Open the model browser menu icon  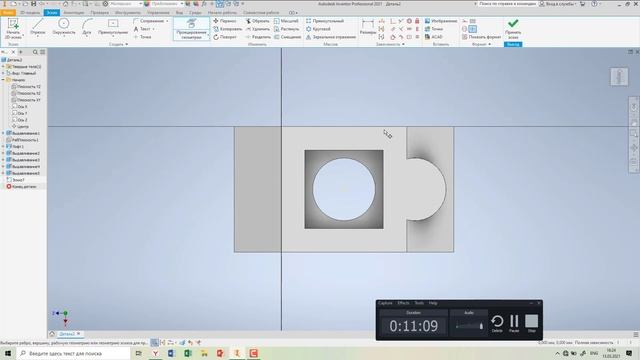point(42,52)
